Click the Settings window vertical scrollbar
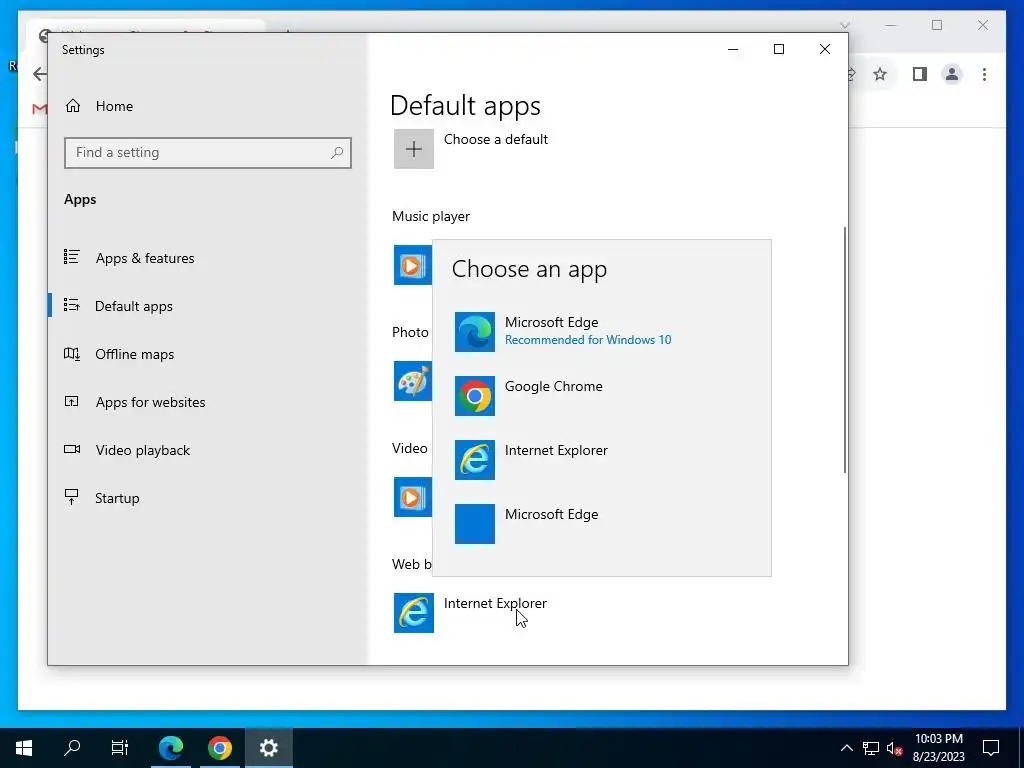The width and height of the screenshot is (1024, 768). tap(845, 350)
